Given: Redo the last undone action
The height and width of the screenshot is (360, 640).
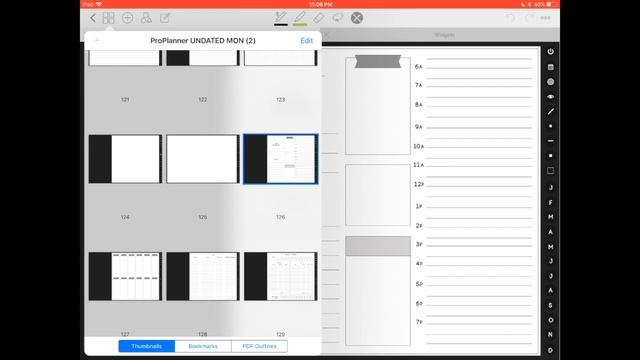Looking at the screenshot, I should (x=529, y=18).
